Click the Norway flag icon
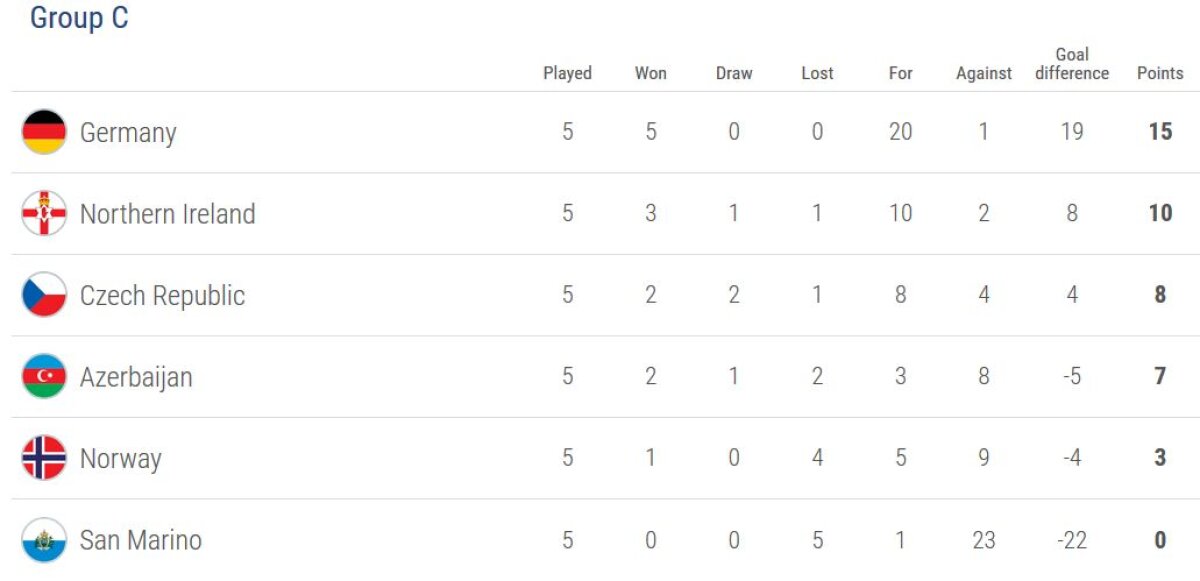Screen dimensions: 1200x581 pyautogui.click(x=44, y=459)
